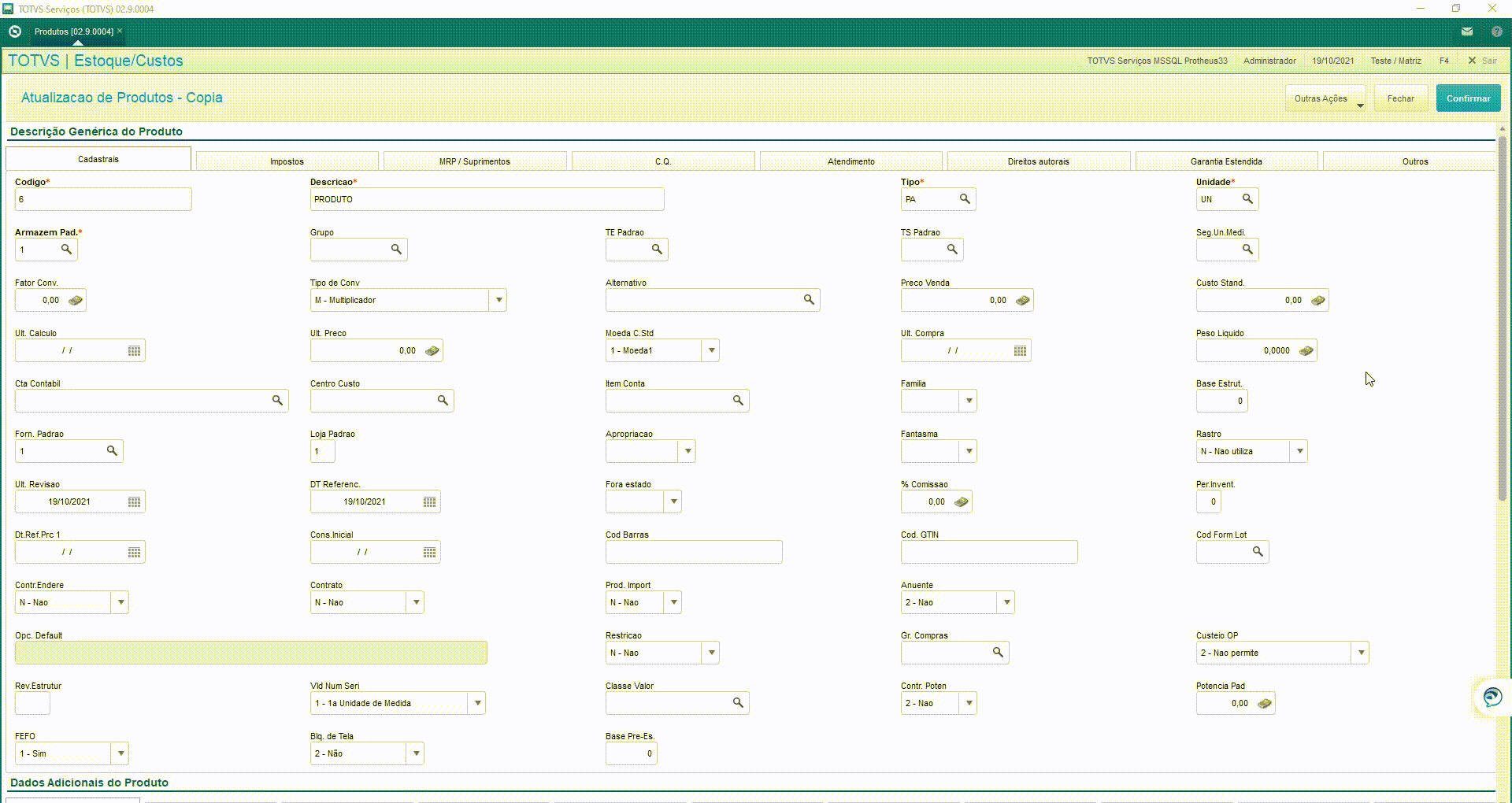Open calculator for Preco Venda
Image resolution: width=1512 pixels, height=803 pixels.
[1023, 300]
